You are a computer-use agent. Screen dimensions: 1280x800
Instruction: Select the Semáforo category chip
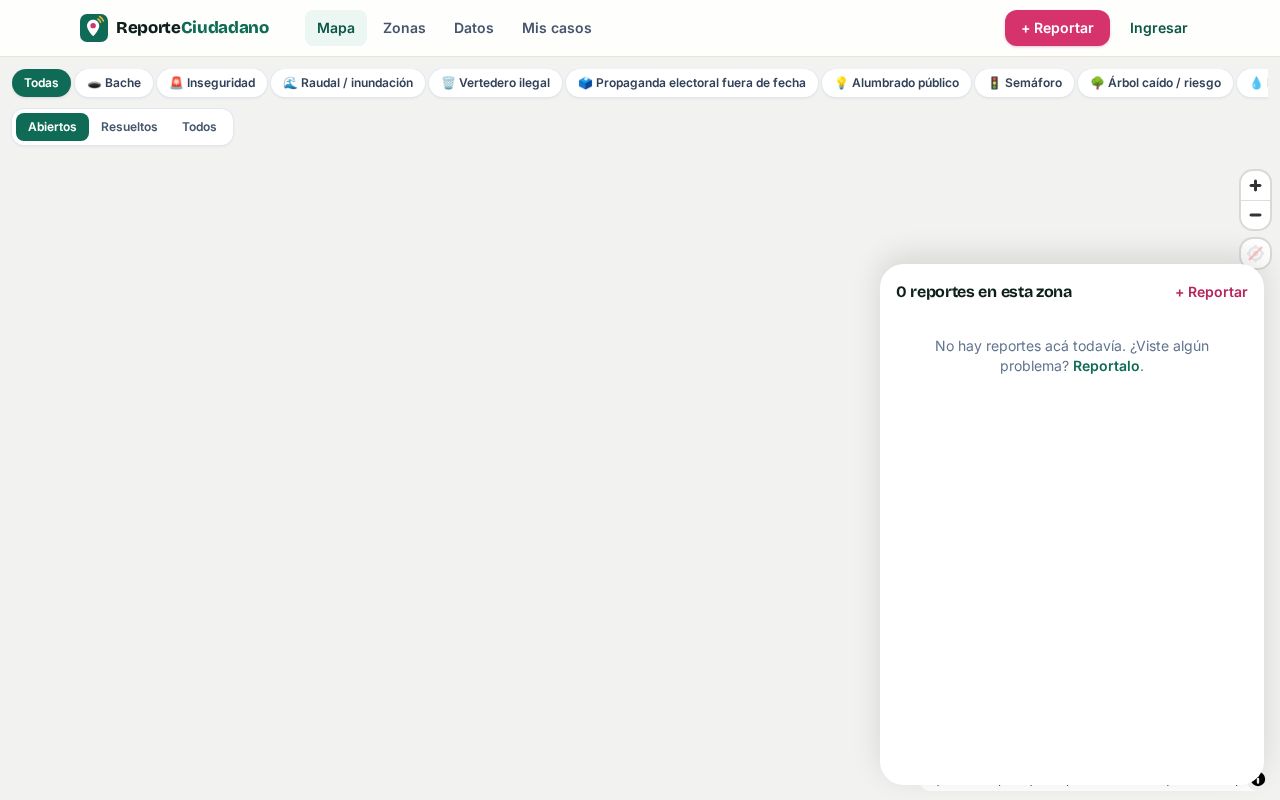point(1025,83)
